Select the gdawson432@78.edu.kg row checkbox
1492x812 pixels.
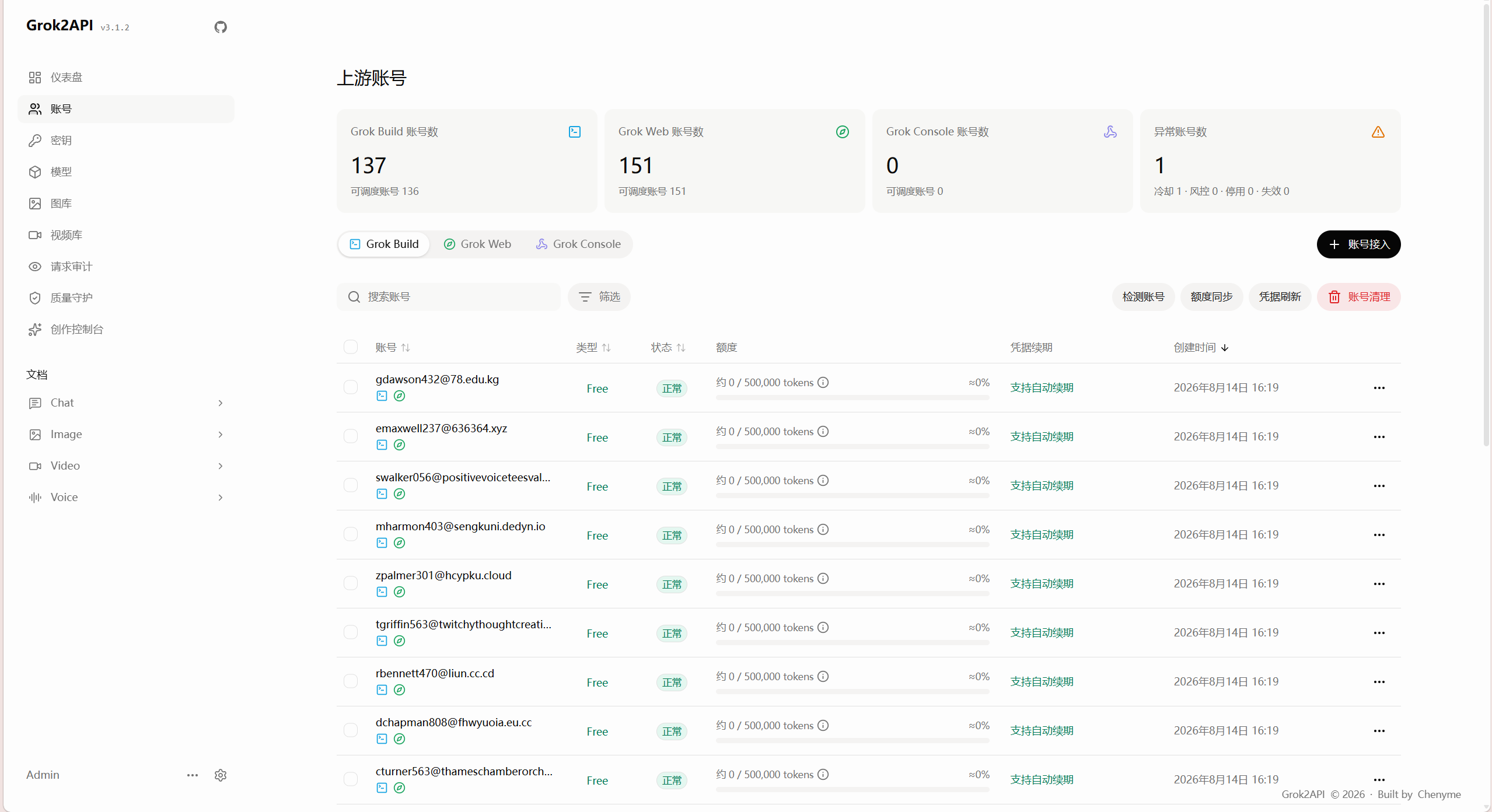[x=351, y=387]
